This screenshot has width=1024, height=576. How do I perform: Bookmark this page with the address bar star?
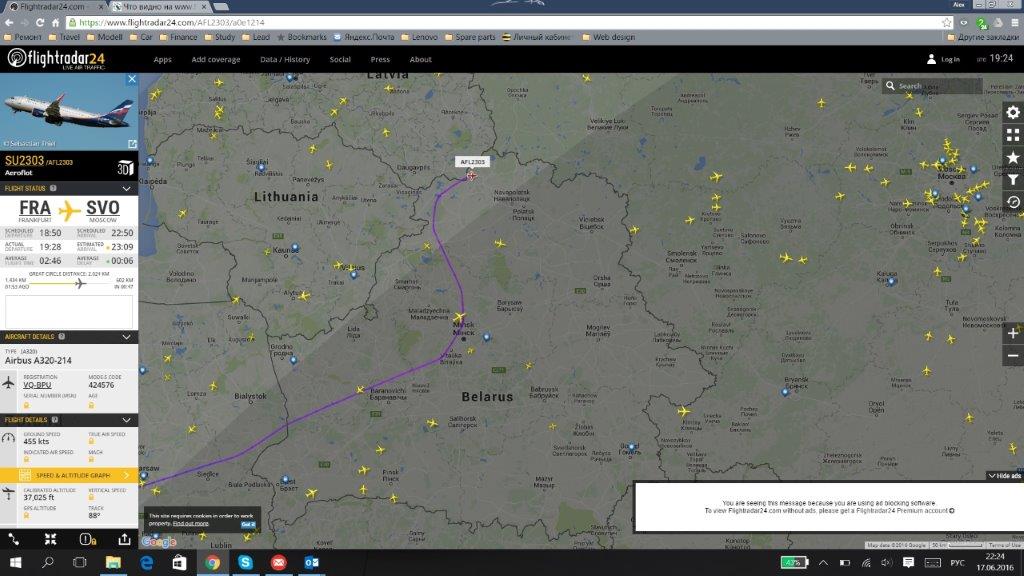[x=946, y=22]
